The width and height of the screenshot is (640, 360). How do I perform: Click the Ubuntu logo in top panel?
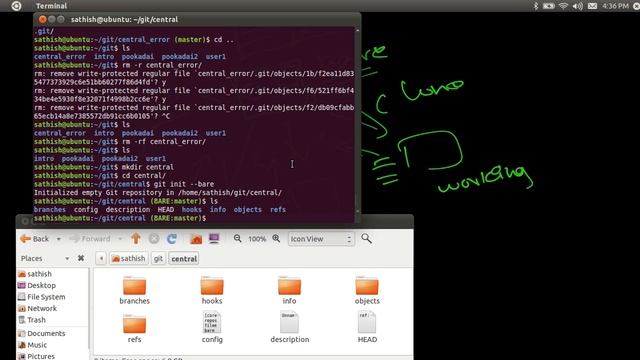point(16,6)
